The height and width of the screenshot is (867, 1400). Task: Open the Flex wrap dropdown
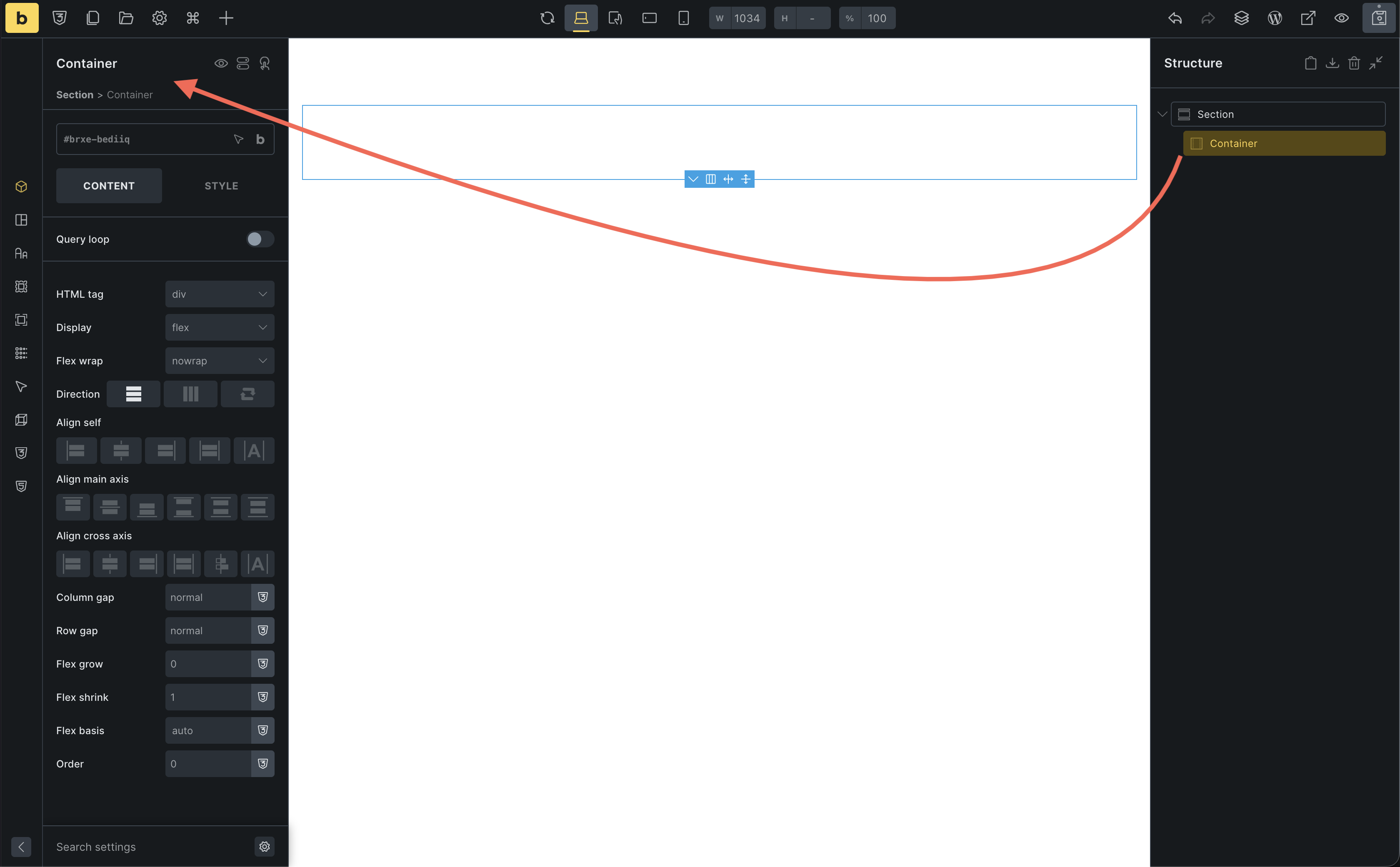click(x=220, y=360)
